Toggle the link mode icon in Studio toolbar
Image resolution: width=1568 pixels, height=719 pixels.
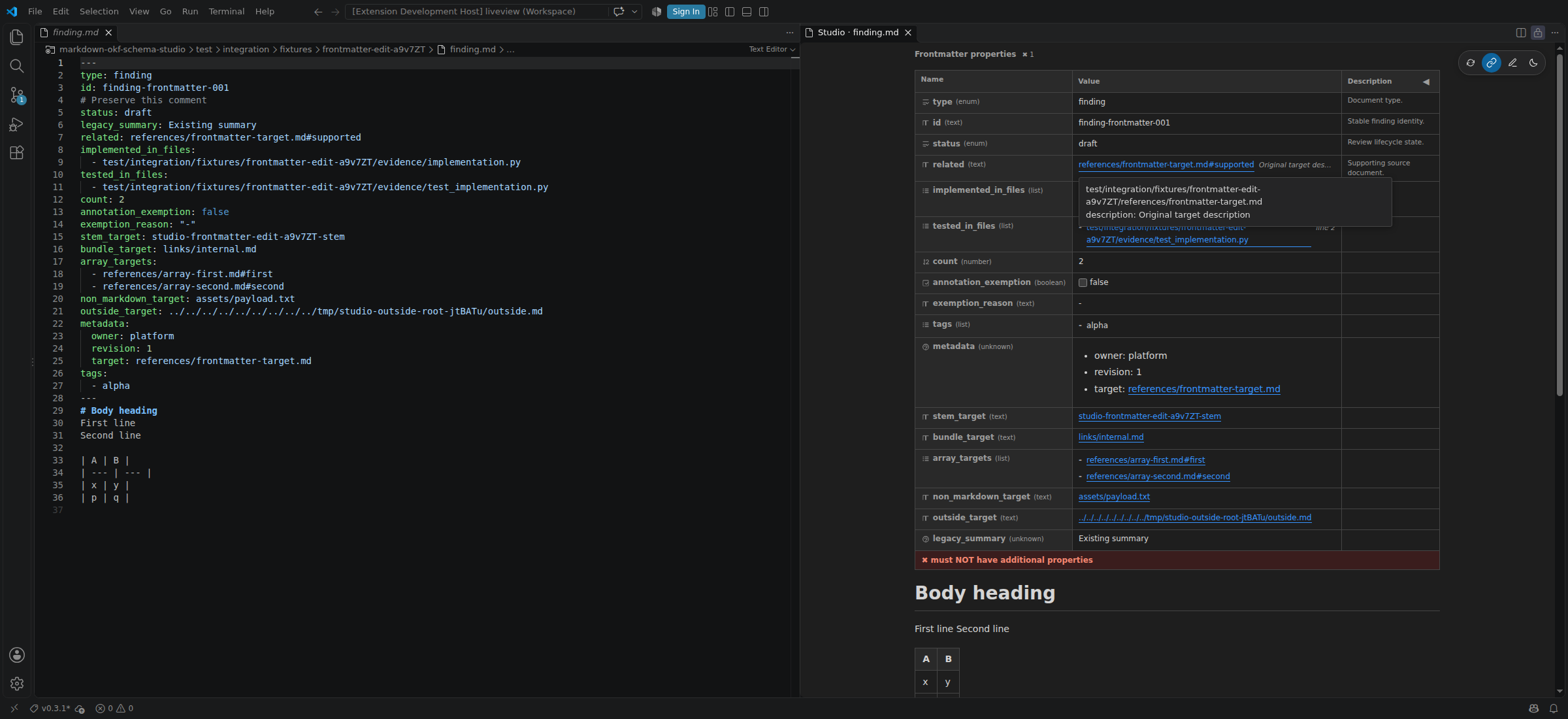click(1491, 63)
